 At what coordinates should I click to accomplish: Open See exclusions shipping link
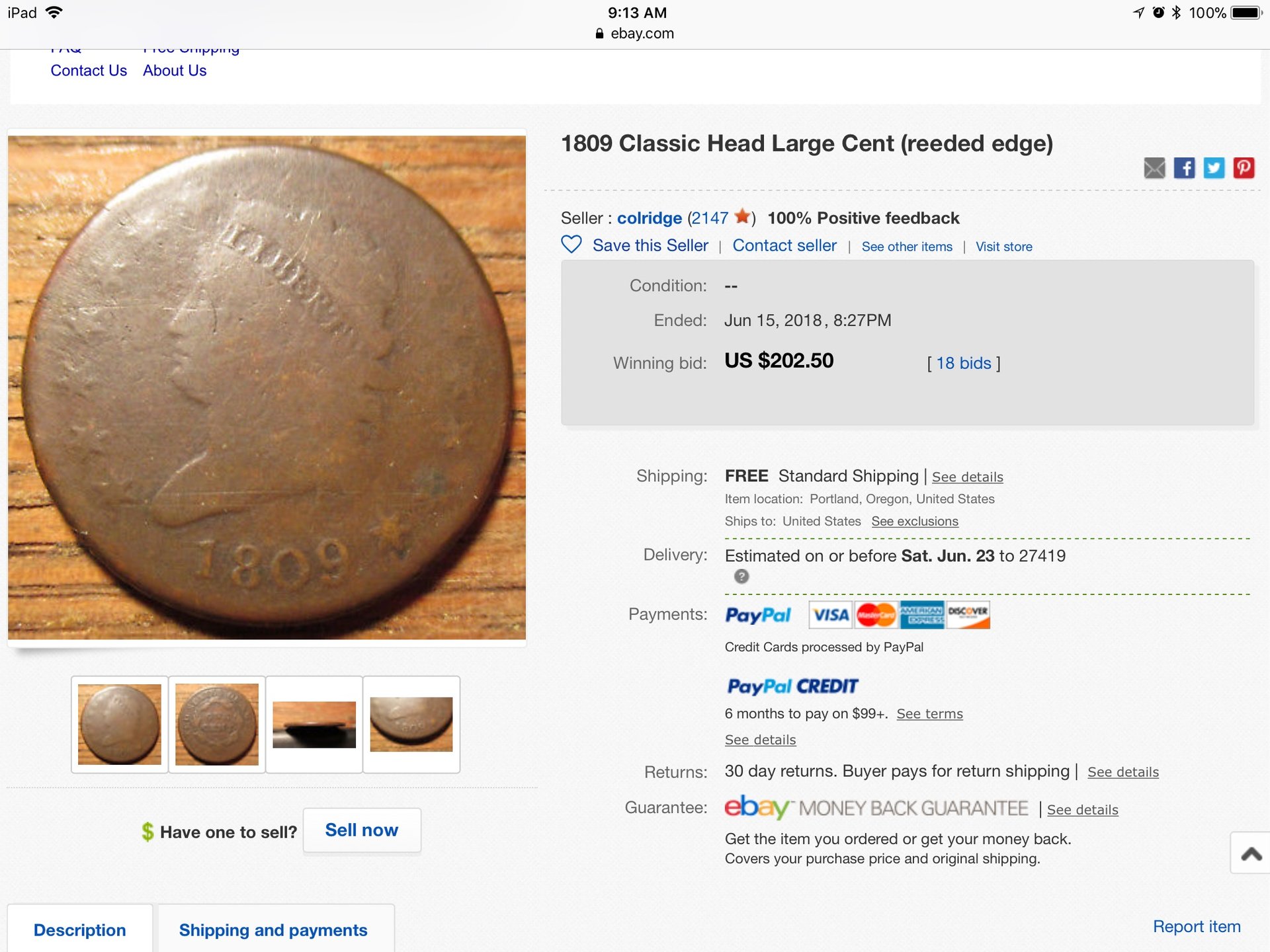(x=915, y=521)
